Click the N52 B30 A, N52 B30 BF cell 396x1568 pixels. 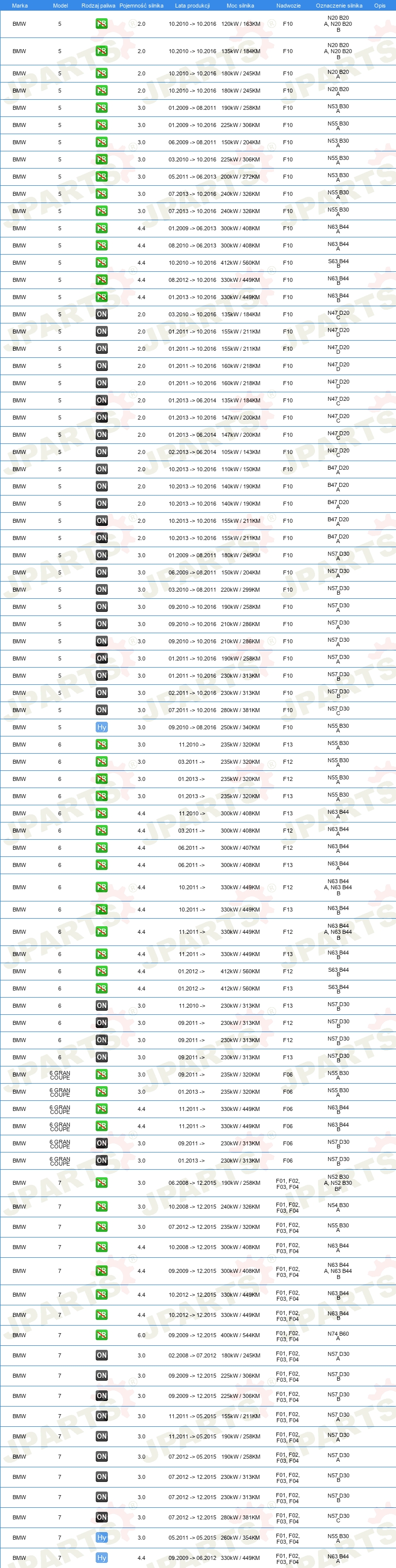coord(338,1183)
